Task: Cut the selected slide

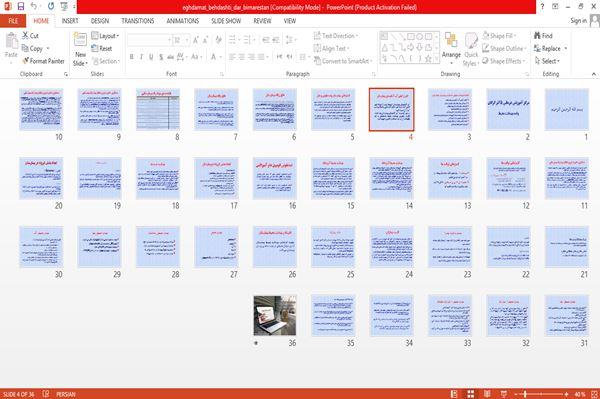Action: click(x=30, y=36)
